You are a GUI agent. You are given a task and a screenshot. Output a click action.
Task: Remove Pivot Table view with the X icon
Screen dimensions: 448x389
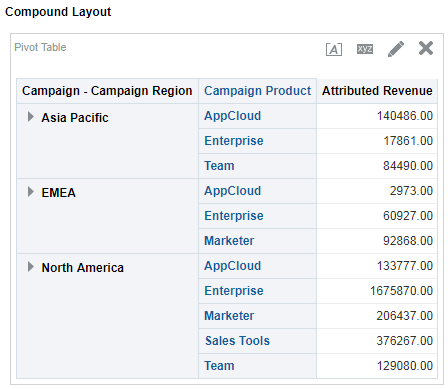tap(426, 48)
